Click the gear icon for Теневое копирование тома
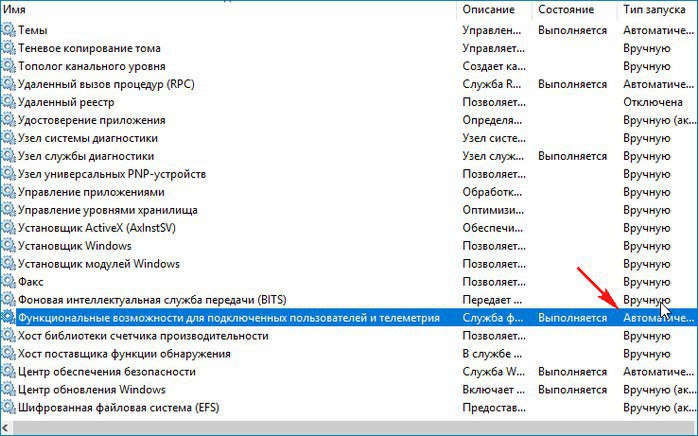Viewport: 698px width, 436px height. (8, 48)
